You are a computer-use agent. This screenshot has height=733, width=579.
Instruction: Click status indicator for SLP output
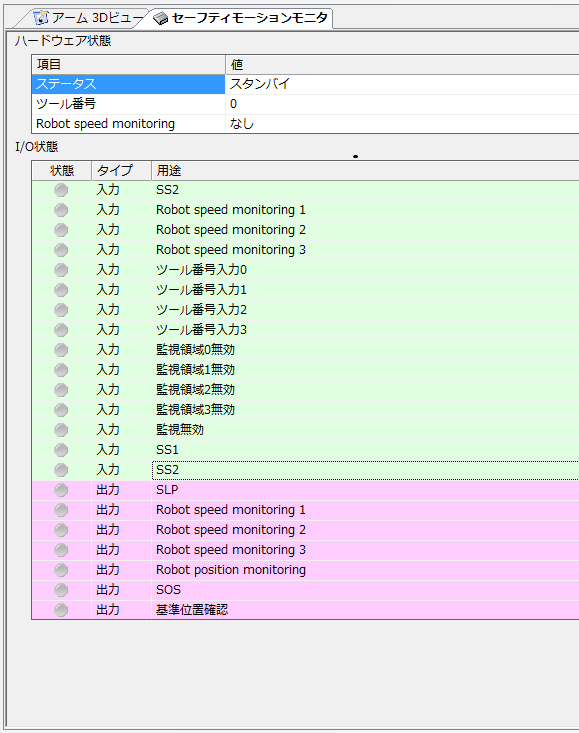click(x=61, y=490)
